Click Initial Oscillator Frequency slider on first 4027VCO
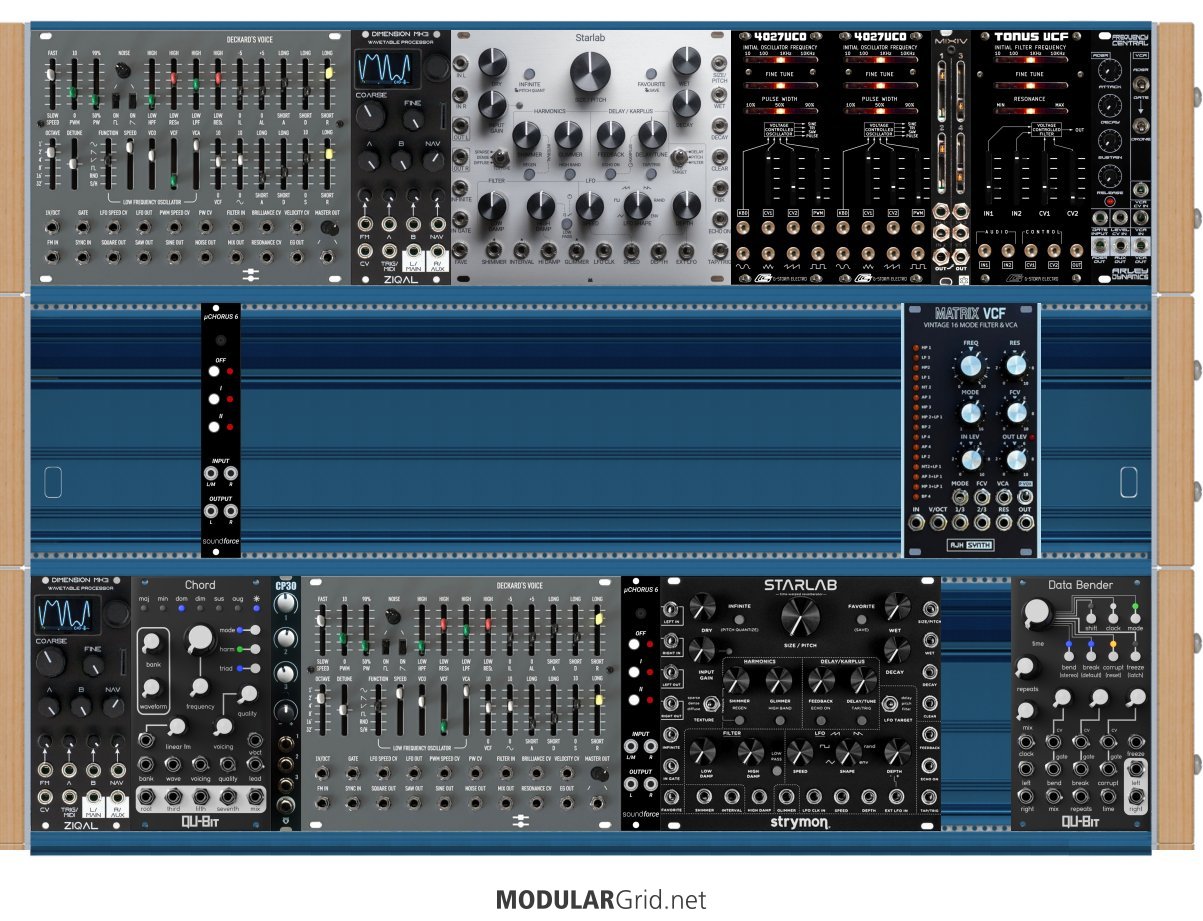 point(783,59)
